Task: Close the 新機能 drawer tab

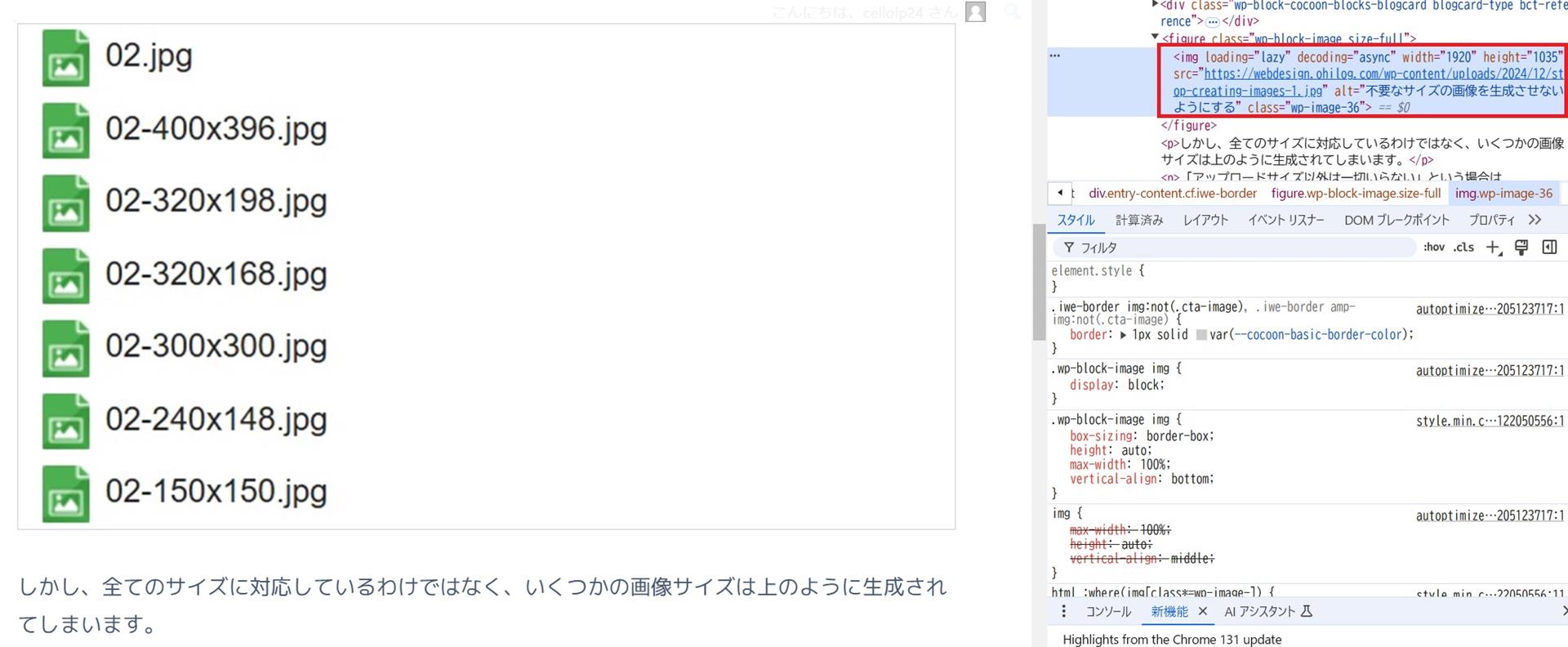Action: pos(1202,612)
